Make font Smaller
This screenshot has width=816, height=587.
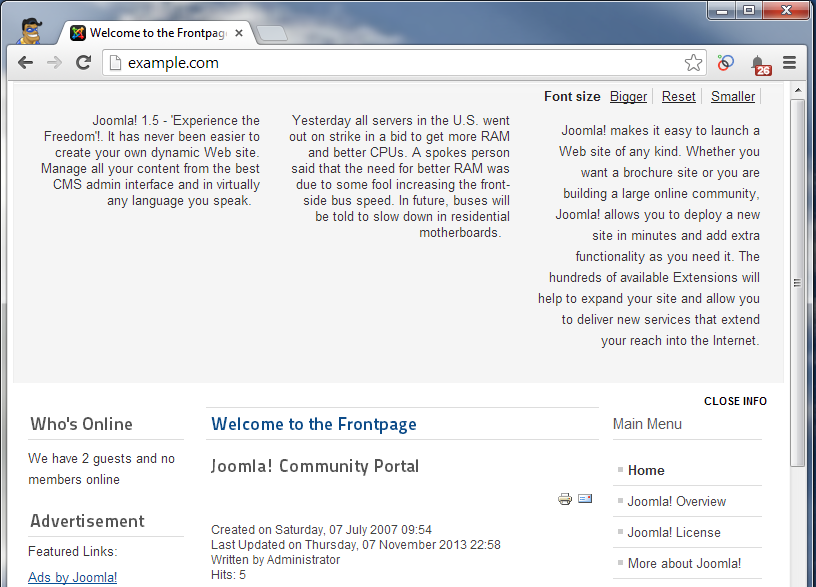733,96
